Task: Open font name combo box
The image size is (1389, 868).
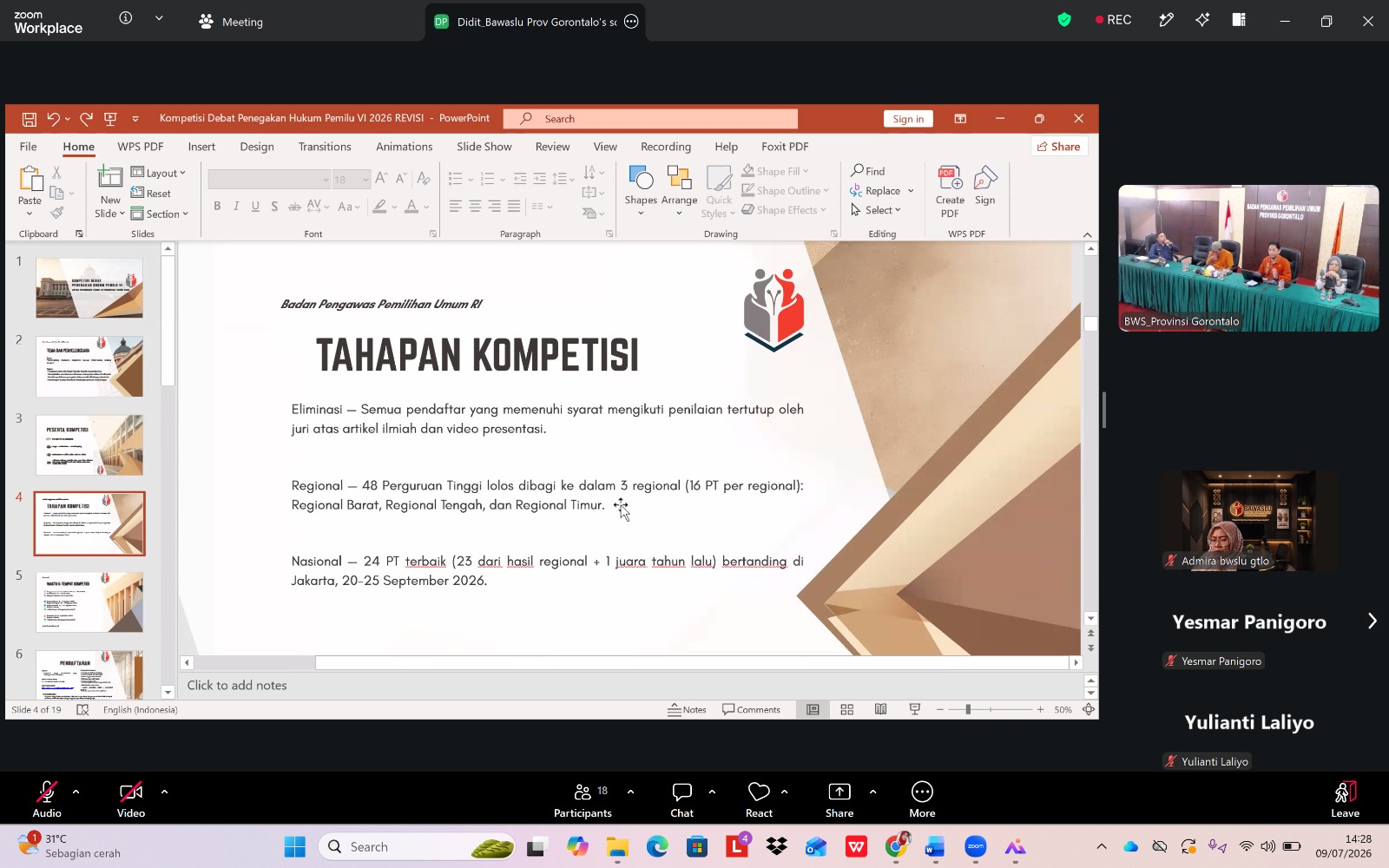Action: tap(269, 180)
